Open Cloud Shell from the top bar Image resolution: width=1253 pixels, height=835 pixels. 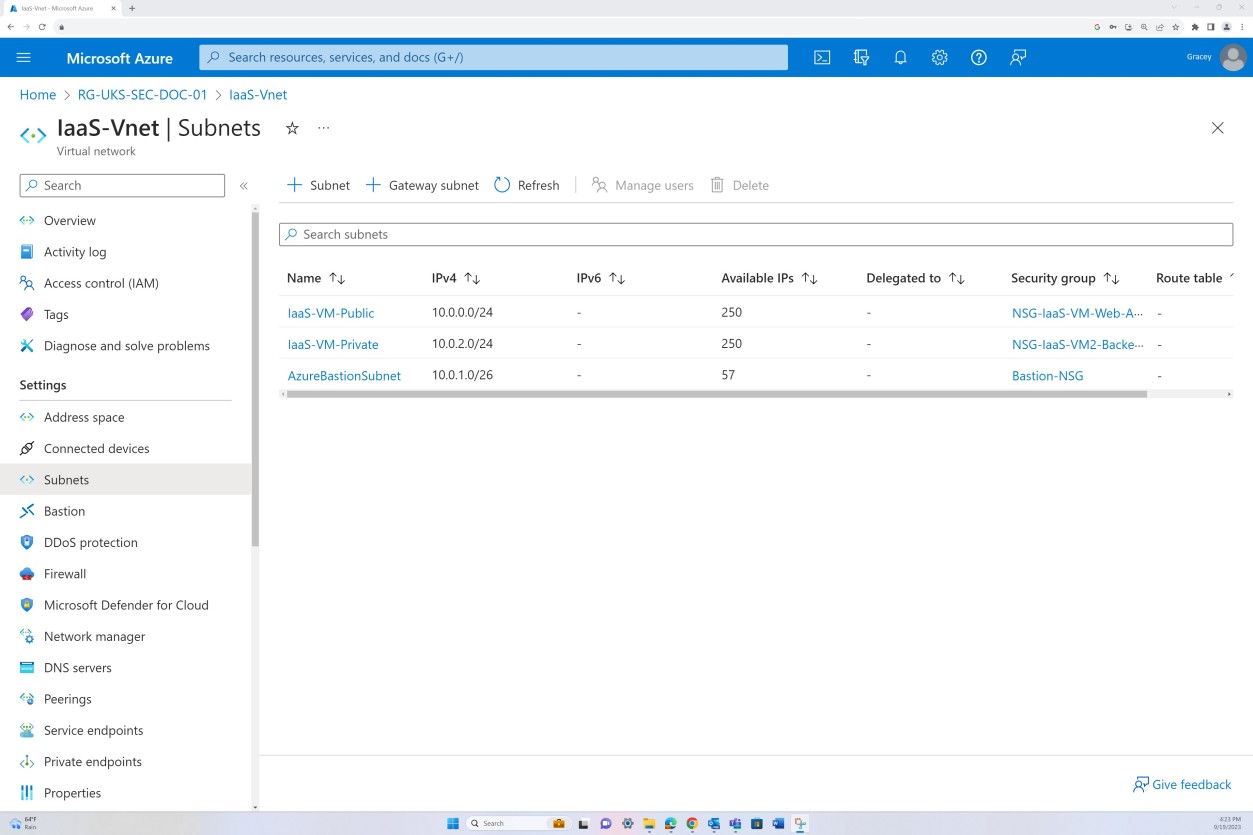point(821,57)
